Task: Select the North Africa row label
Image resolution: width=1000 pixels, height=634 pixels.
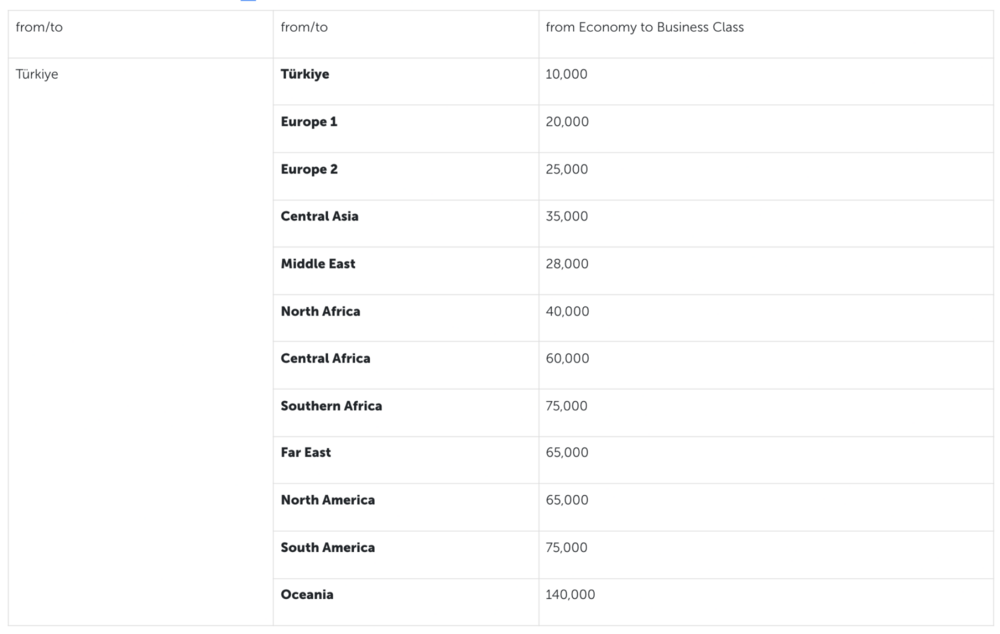Action: (320, 312)
